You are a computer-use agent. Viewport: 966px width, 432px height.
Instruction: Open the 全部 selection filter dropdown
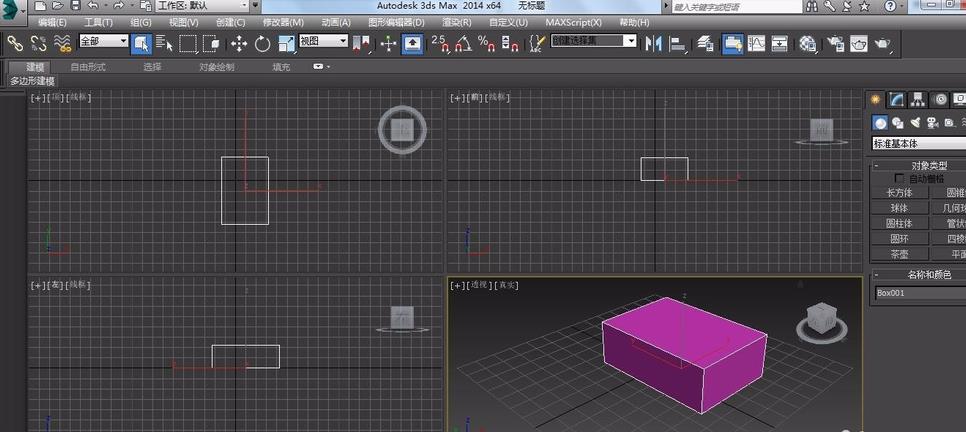103,42
